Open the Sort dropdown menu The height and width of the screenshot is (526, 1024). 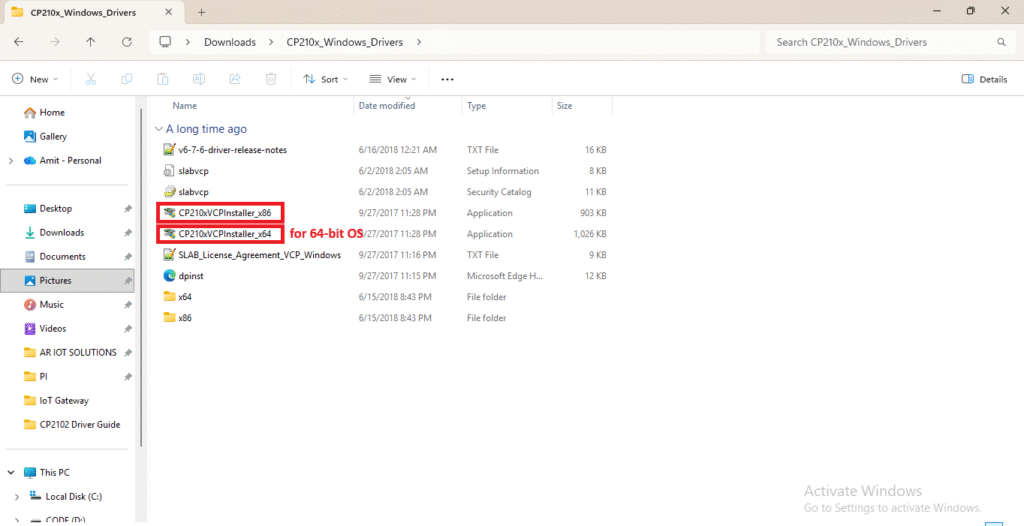pyautogui.click(x=323, y=79)
